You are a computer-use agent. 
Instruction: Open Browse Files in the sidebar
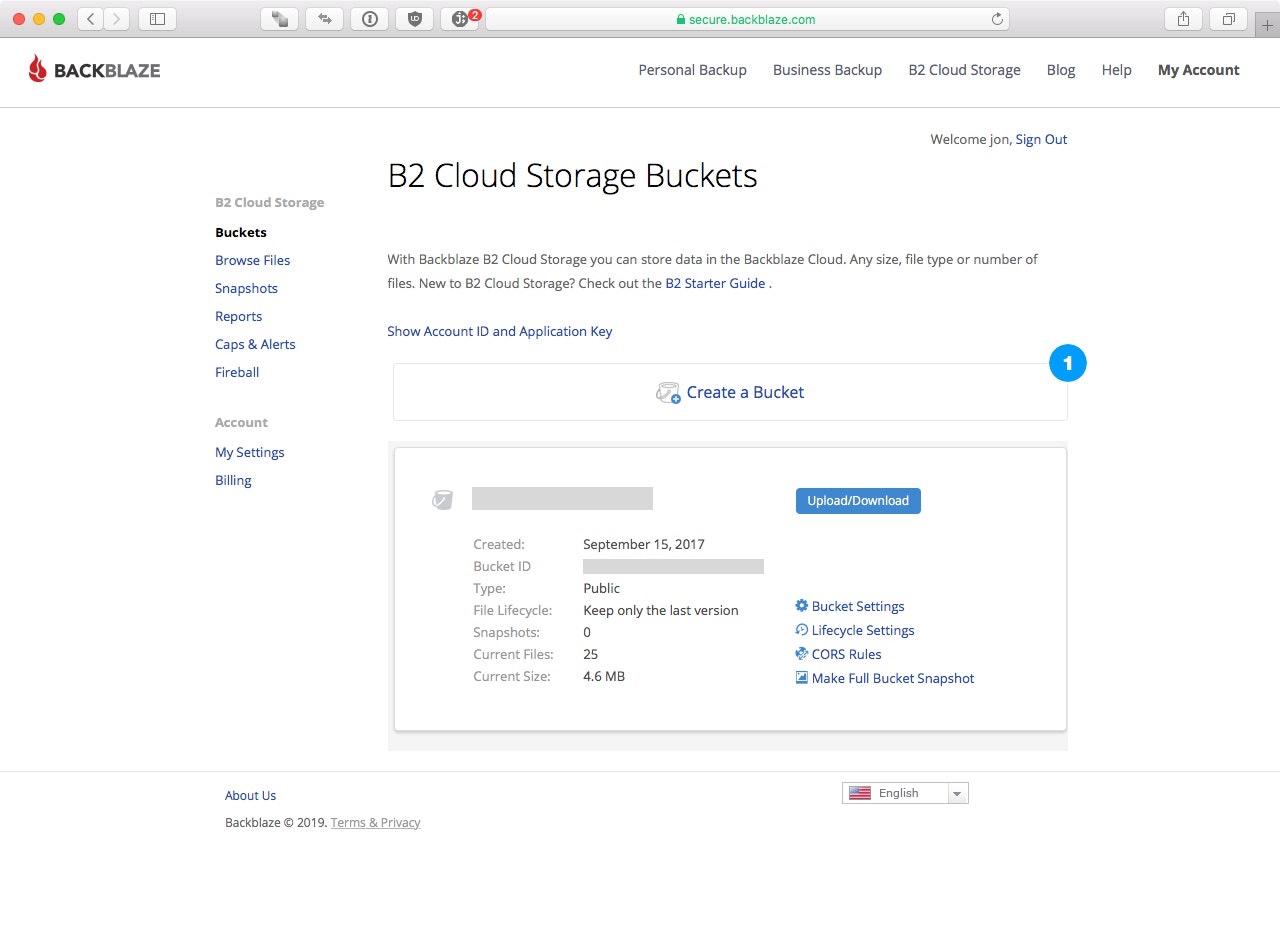click(253, 260)
